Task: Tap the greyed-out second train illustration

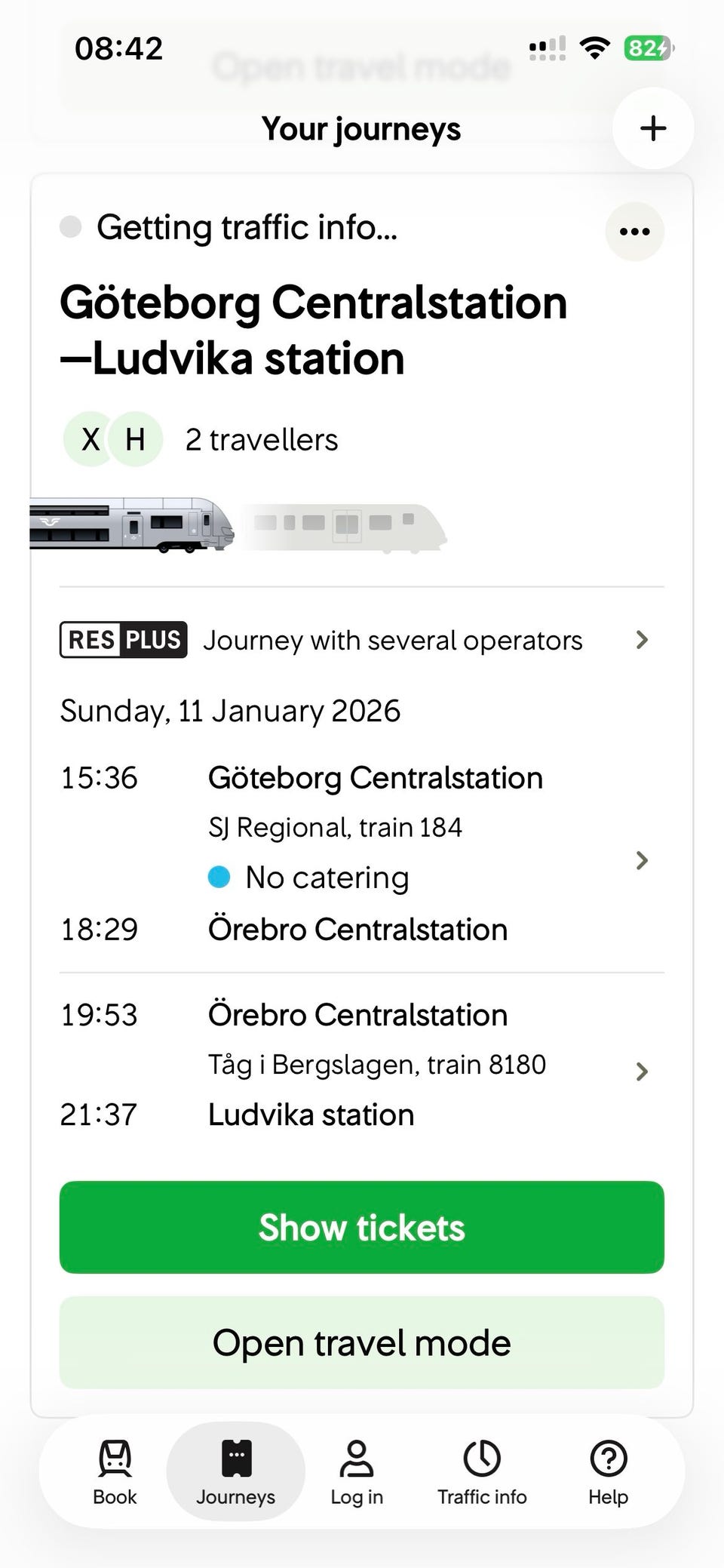Action: tap(344, 527)
